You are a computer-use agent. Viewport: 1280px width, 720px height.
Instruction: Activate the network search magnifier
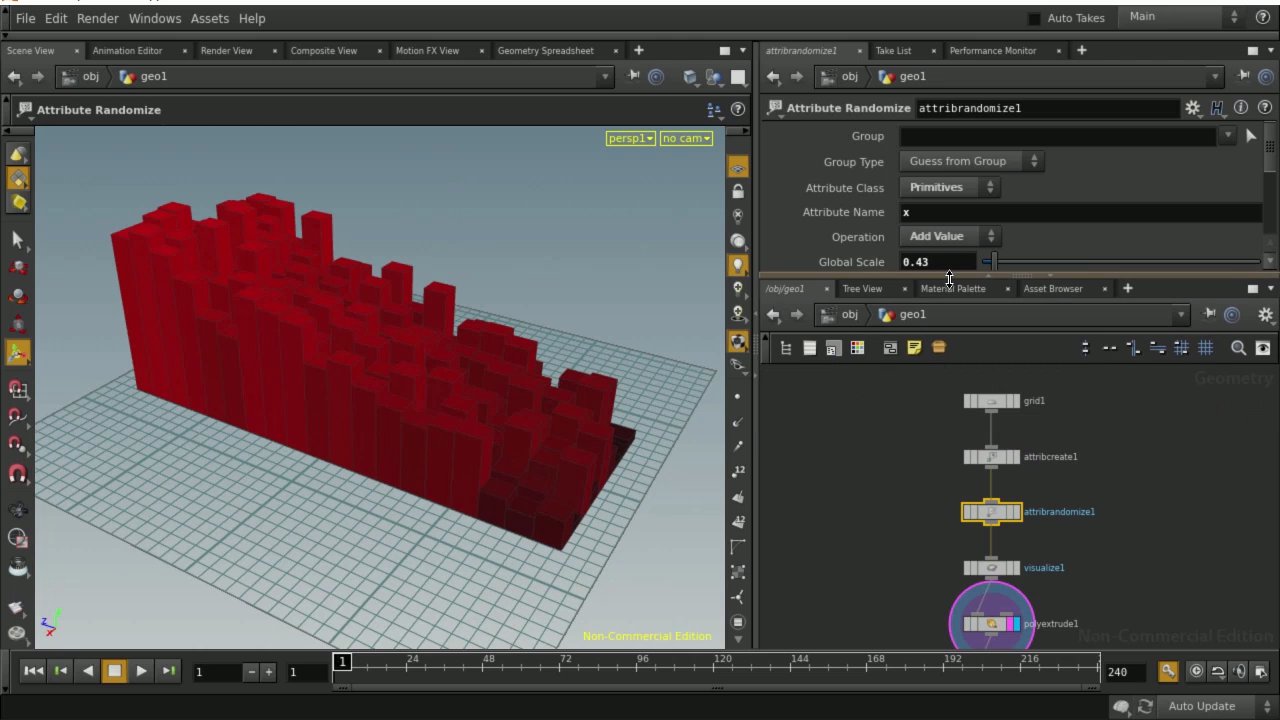[x=1238, y=347]
